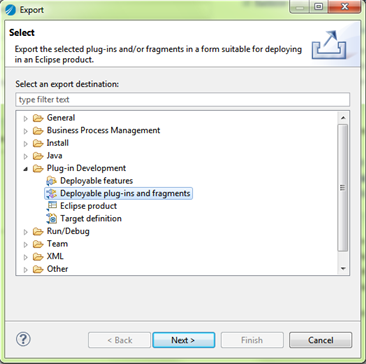Expand the Team tree node arrow
The width and height of the screenshot is (366, 364).
[25, 244]
